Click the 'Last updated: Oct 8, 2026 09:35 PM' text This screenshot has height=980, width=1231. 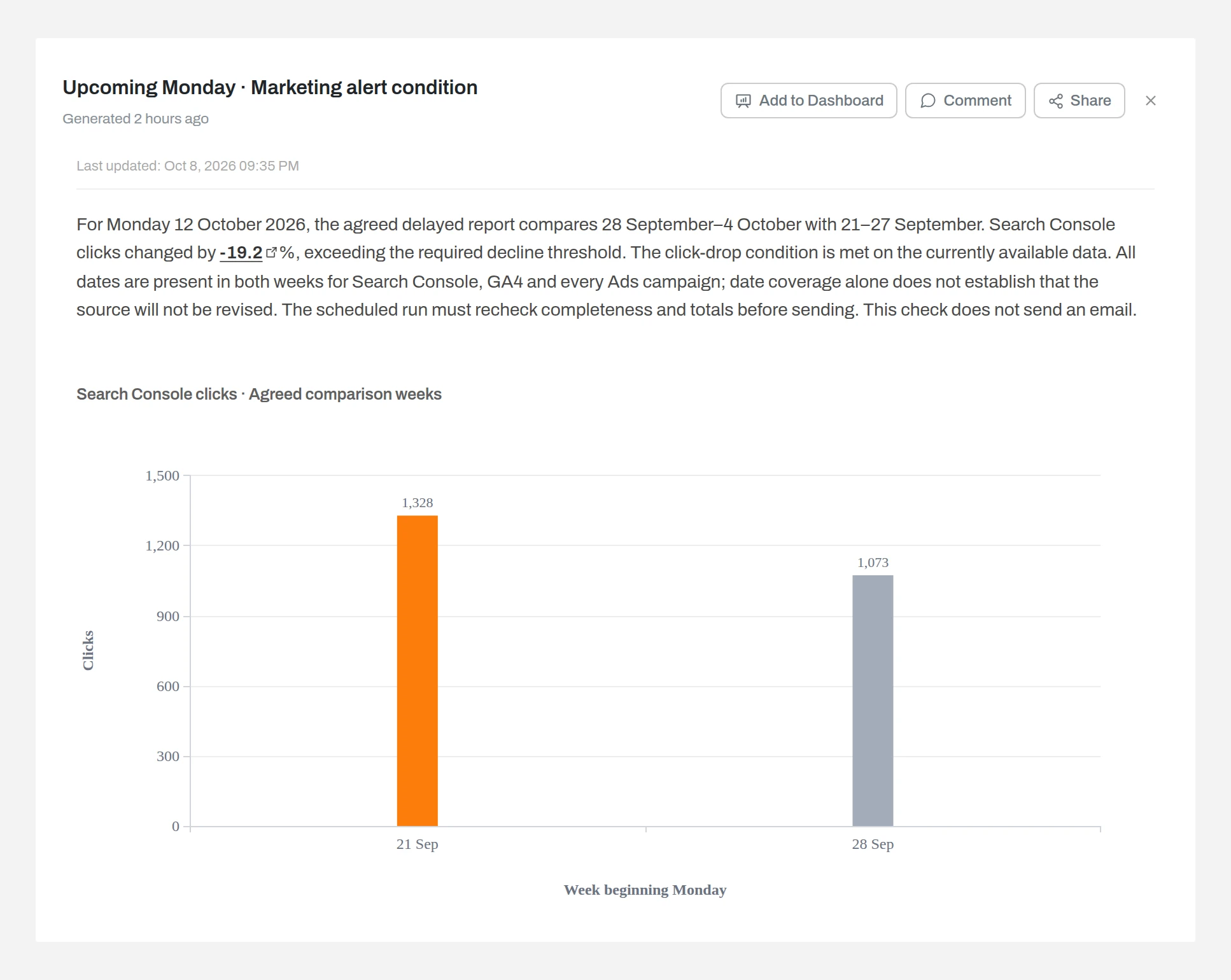tap(188, 166)
